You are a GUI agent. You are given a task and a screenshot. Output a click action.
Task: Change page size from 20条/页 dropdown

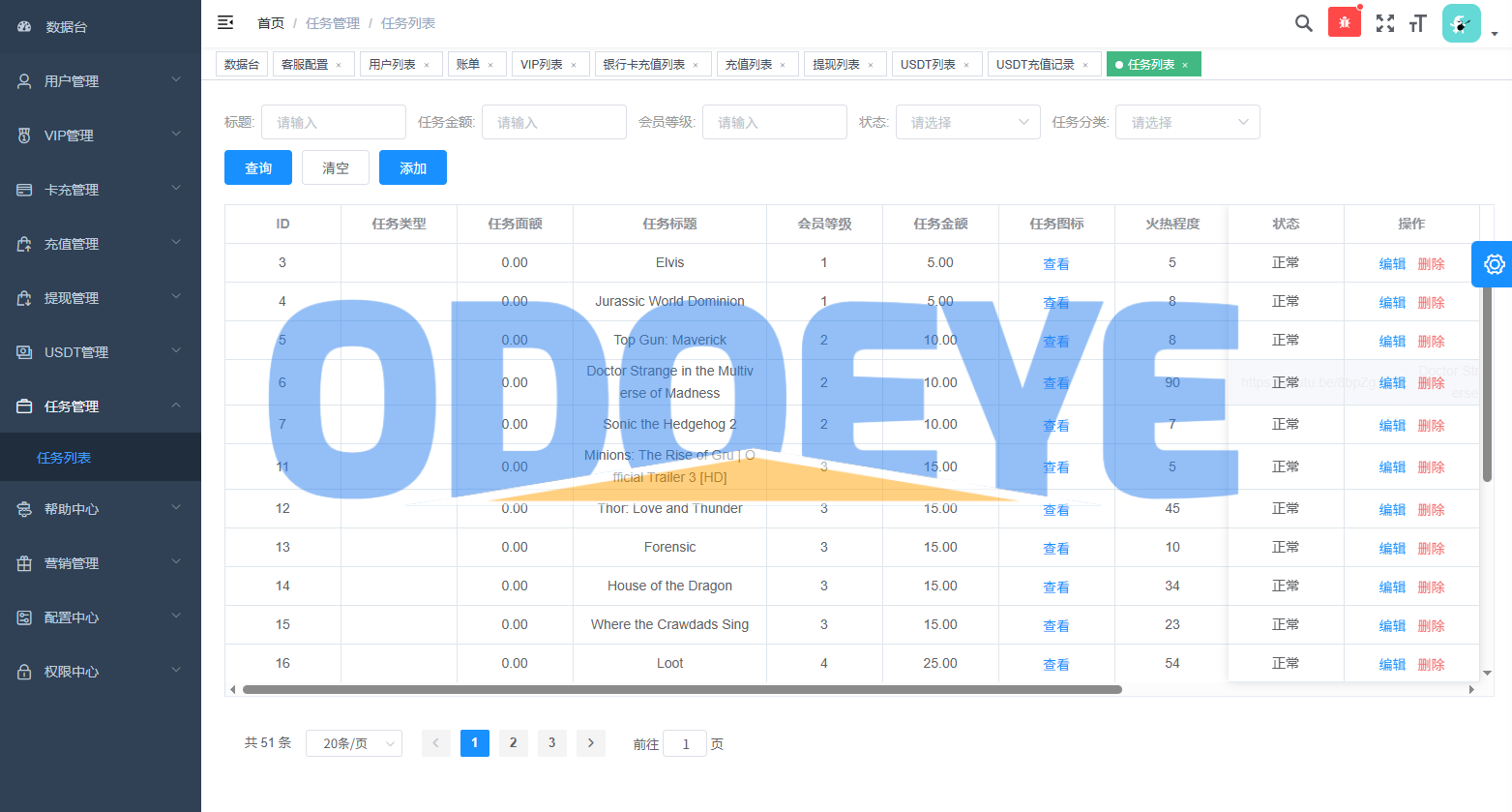pyautogui.click(x=353, y=743)
